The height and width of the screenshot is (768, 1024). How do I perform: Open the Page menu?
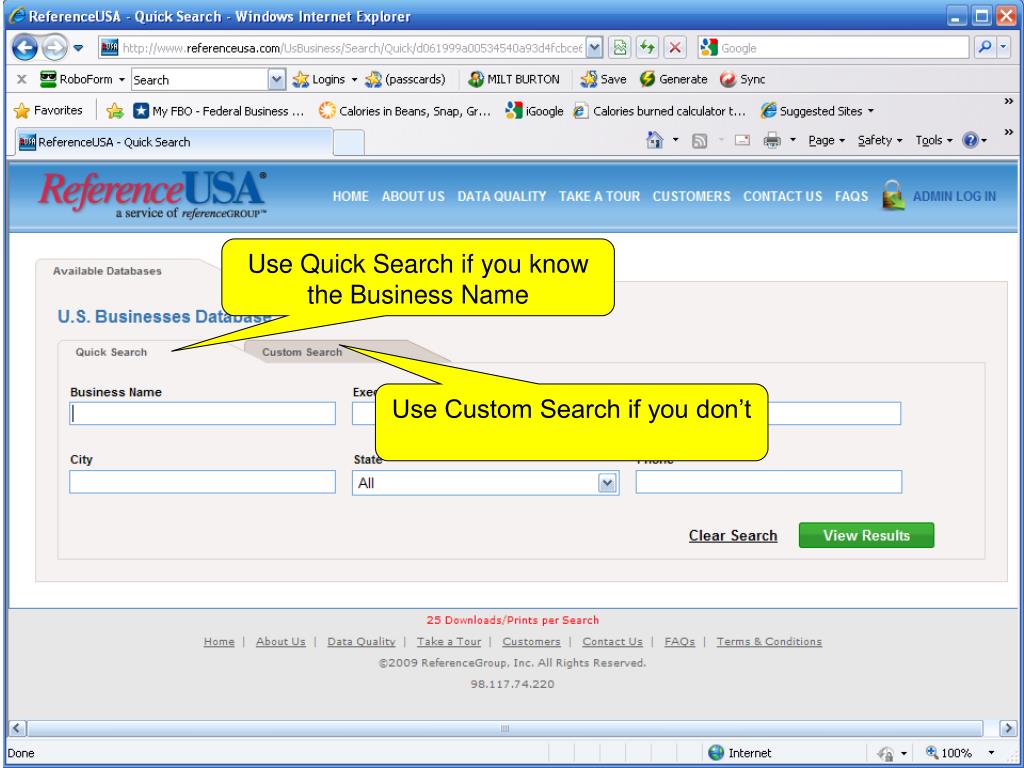coord(826,140)
